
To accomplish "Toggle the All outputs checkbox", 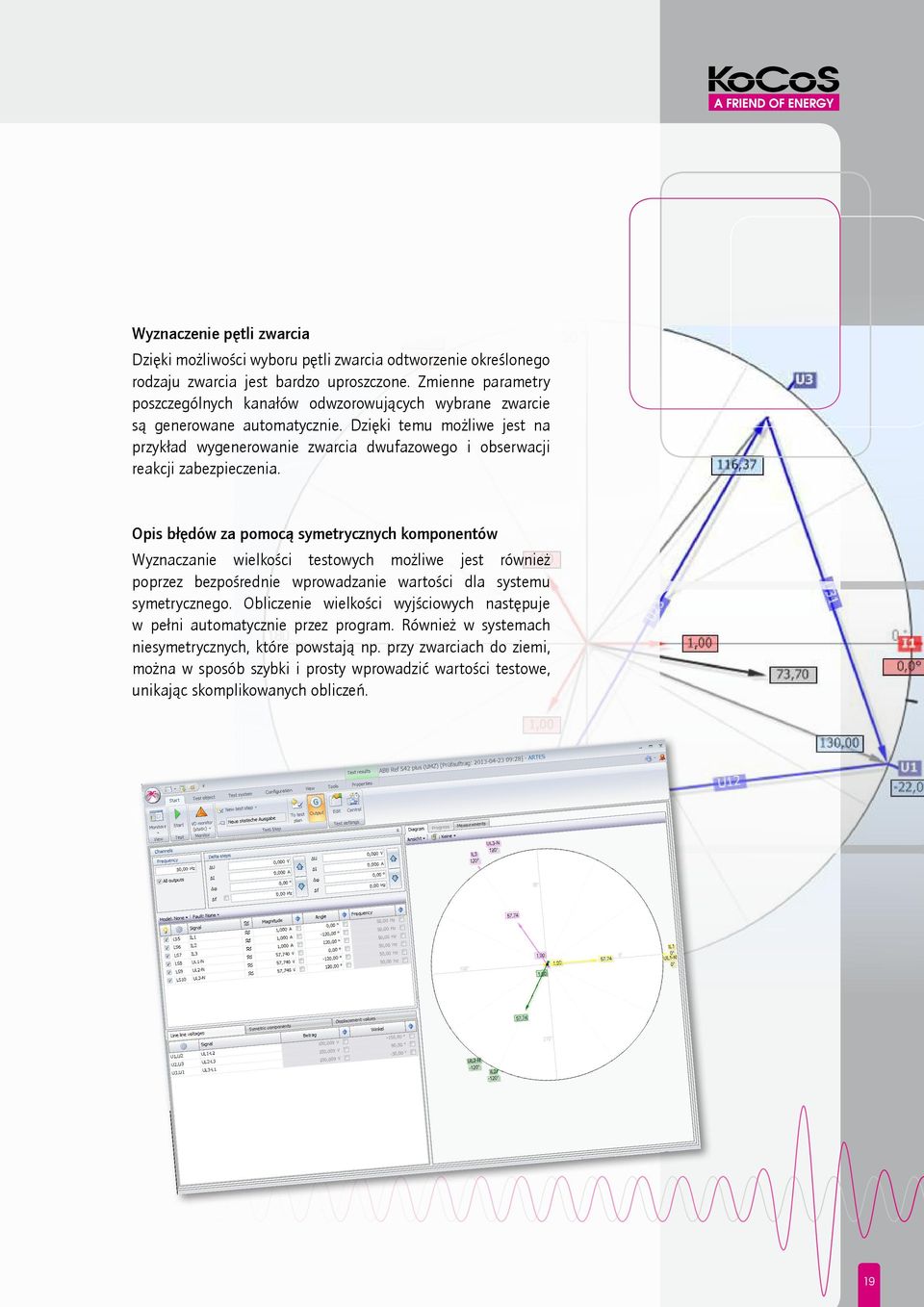I will point(159,881).
